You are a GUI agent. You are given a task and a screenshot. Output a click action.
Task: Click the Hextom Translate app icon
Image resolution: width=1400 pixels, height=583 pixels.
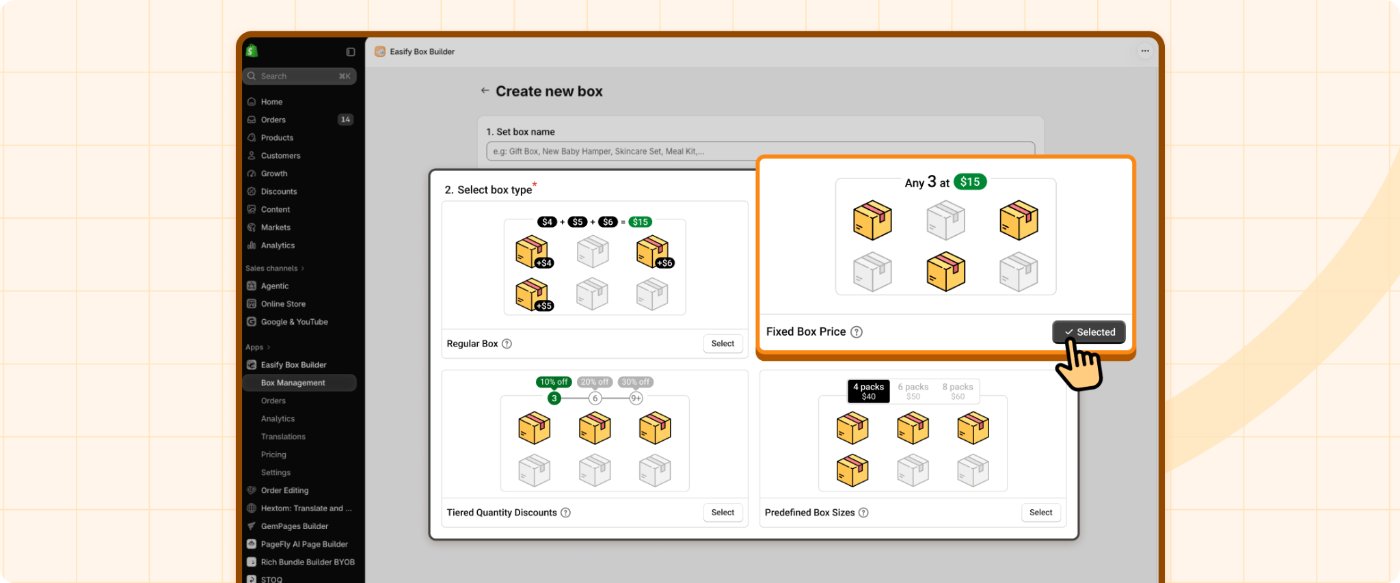252,509
